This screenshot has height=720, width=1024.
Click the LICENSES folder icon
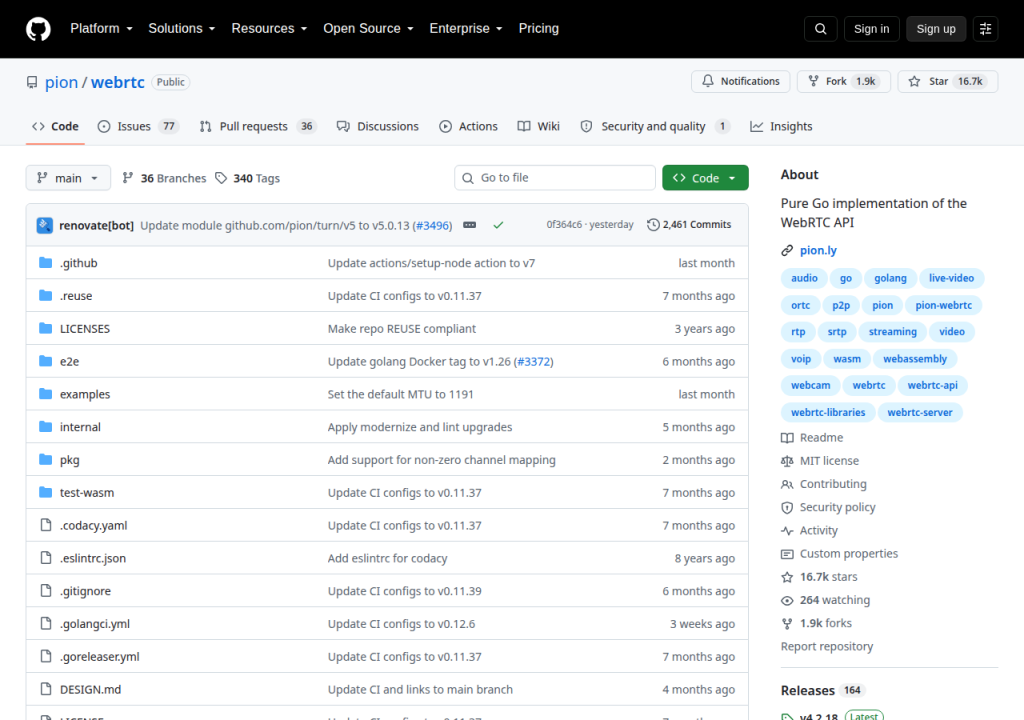pos(45,328)
